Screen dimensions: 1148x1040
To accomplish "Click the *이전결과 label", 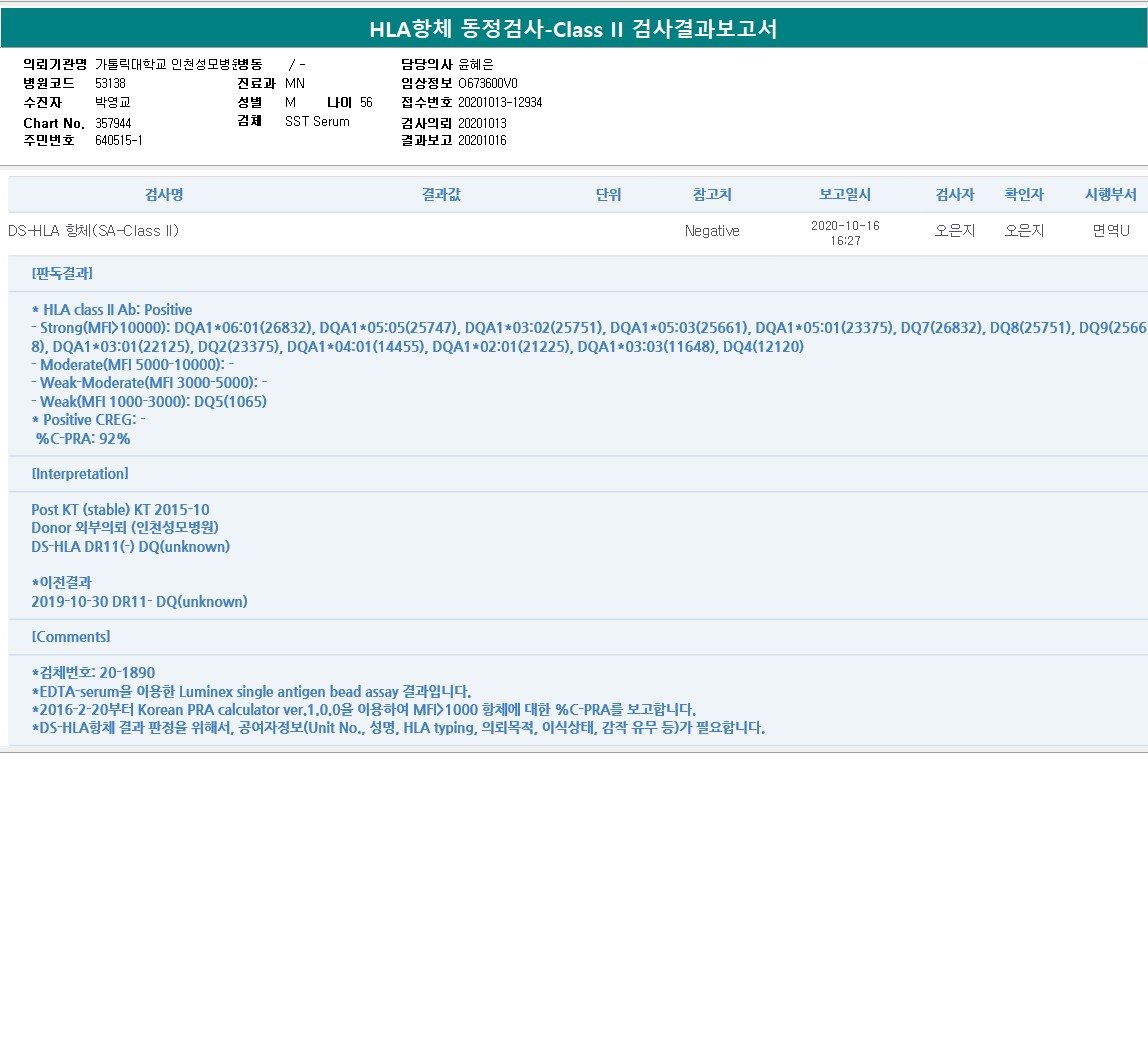I will pos(62,582).
